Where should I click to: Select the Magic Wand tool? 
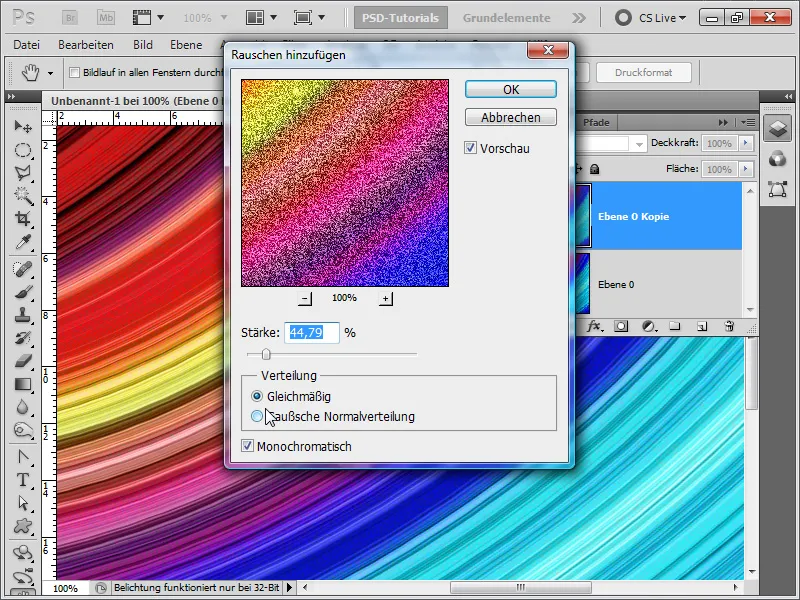pos(23,195)
